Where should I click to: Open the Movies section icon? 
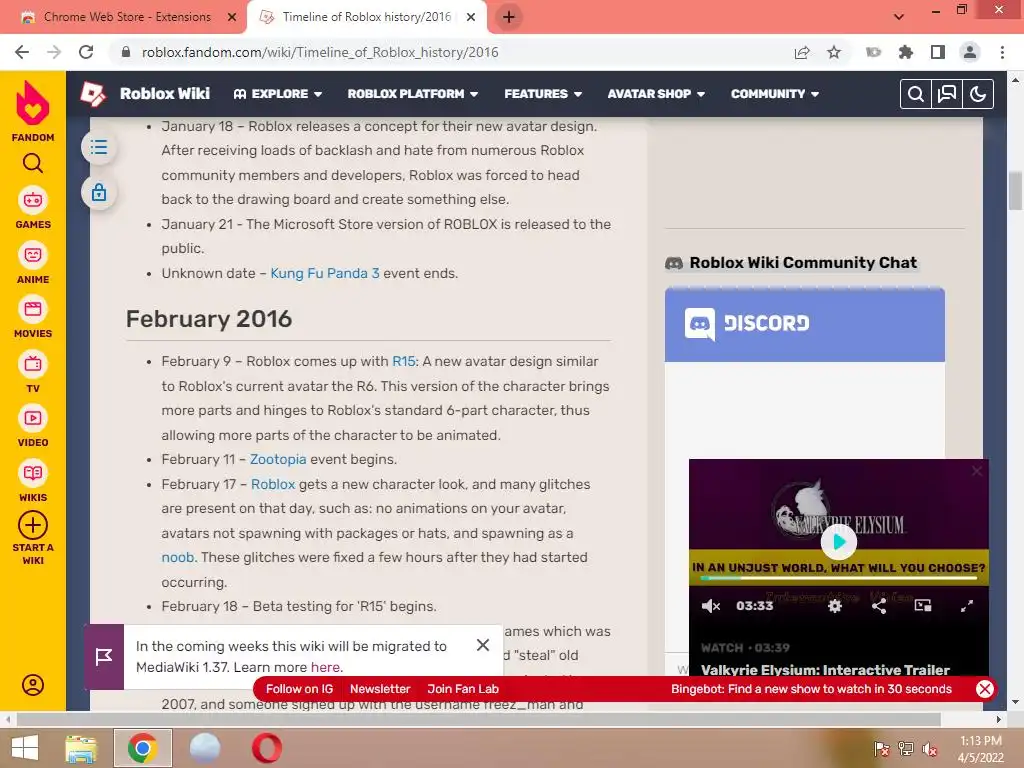point(33,309)
